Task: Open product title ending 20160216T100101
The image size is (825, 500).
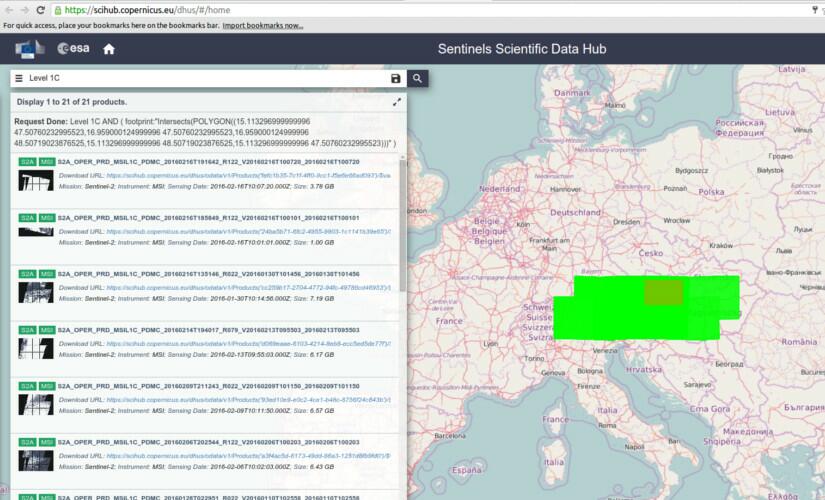Action: 208,218
